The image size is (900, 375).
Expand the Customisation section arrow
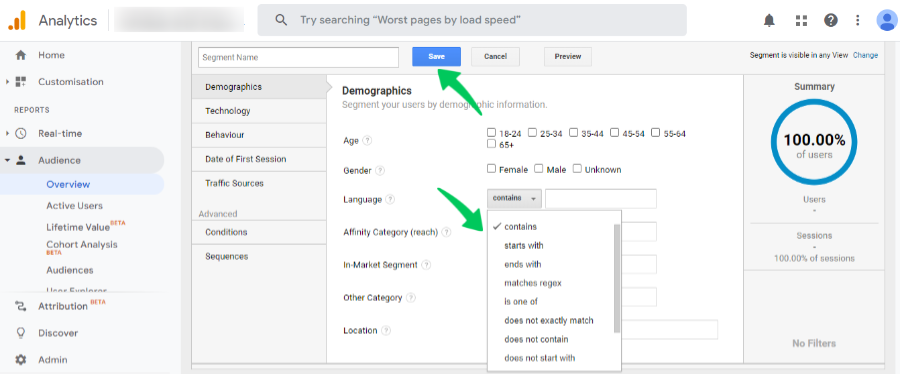pos(7,82)
